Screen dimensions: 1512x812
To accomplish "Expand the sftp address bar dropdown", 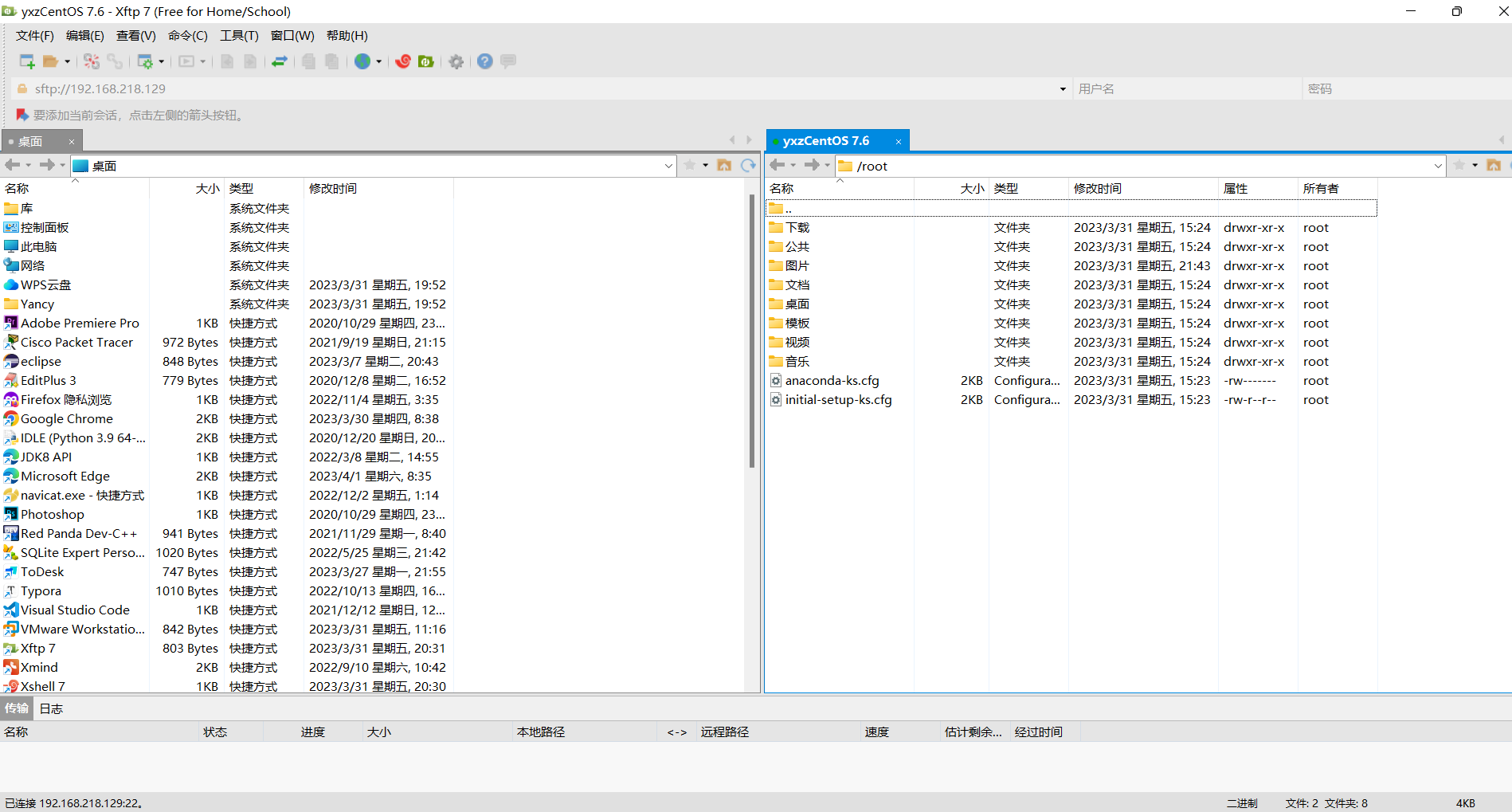I will pyautogui.click(x=1063, y=88).
